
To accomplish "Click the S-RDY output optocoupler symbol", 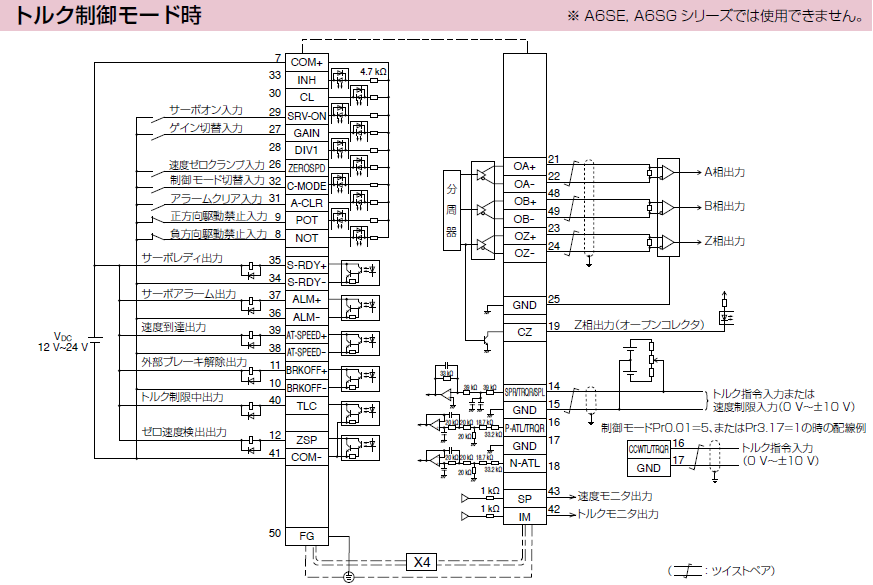I will coord(360,272).
